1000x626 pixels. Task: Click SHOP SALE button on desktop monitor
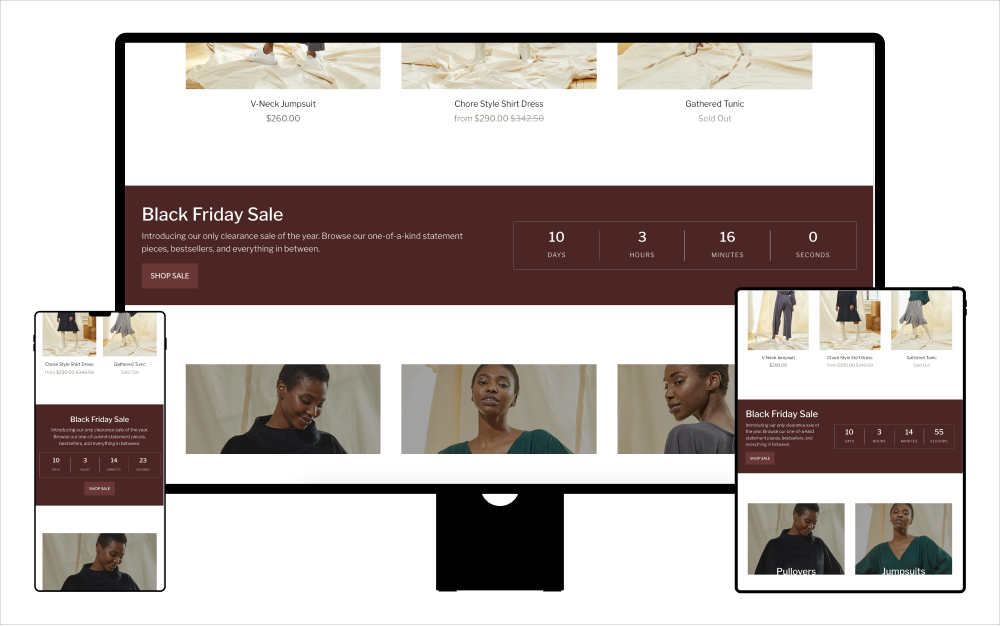pos(169,275)
